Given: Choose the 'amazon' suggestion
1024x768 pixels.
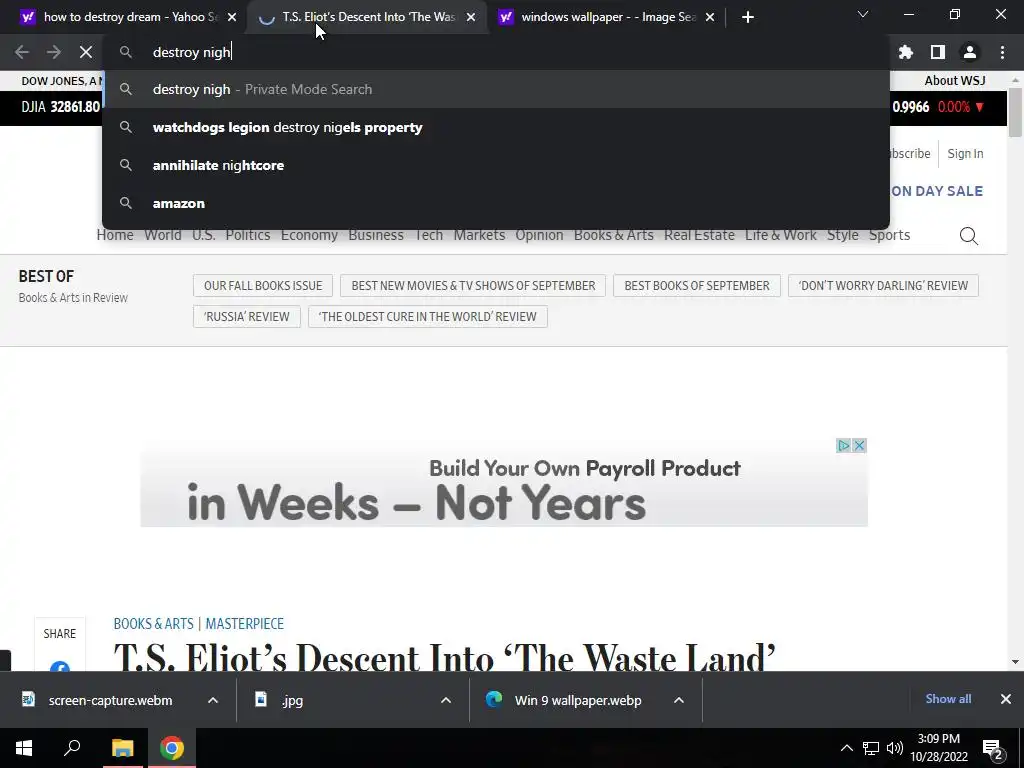Looking at the screenshot, I should [496, 203].
